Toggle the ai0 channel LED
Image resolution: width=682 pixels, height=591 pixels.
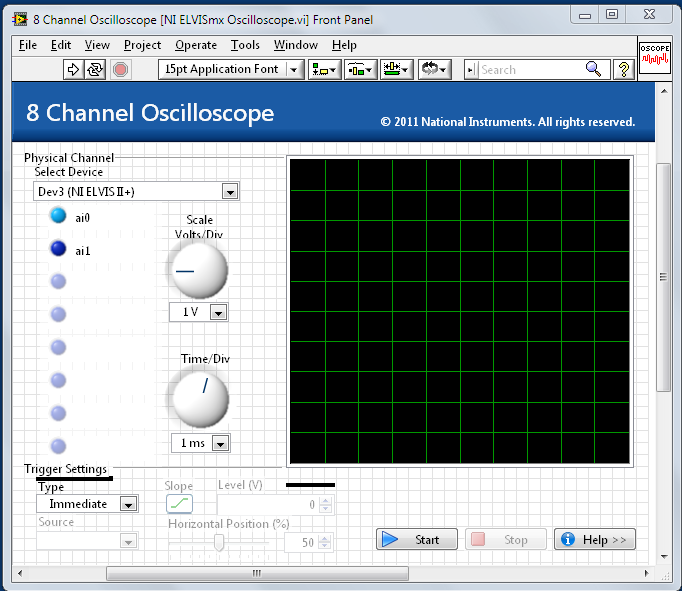coord(58,216)
